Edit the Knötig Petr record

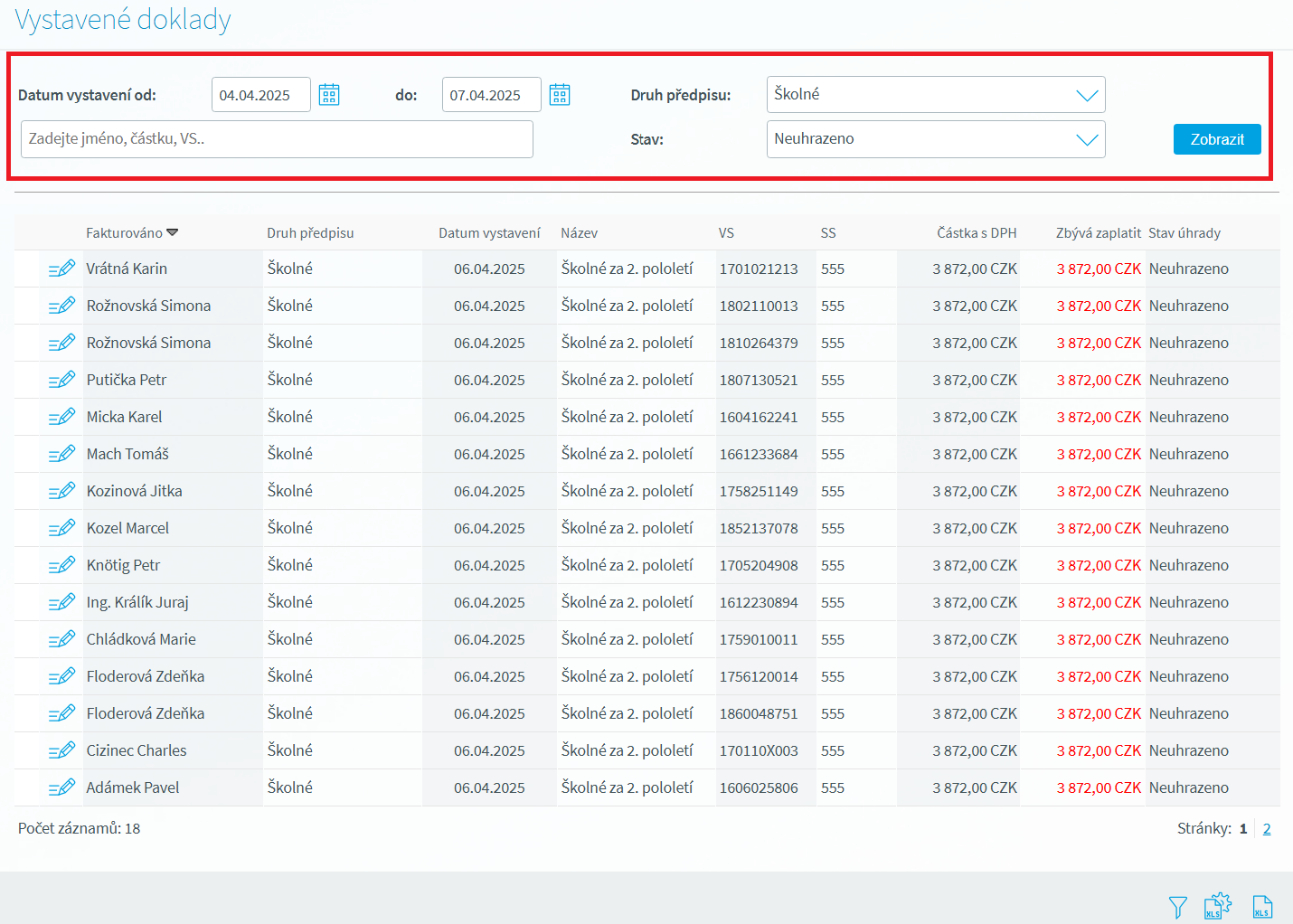61,565
